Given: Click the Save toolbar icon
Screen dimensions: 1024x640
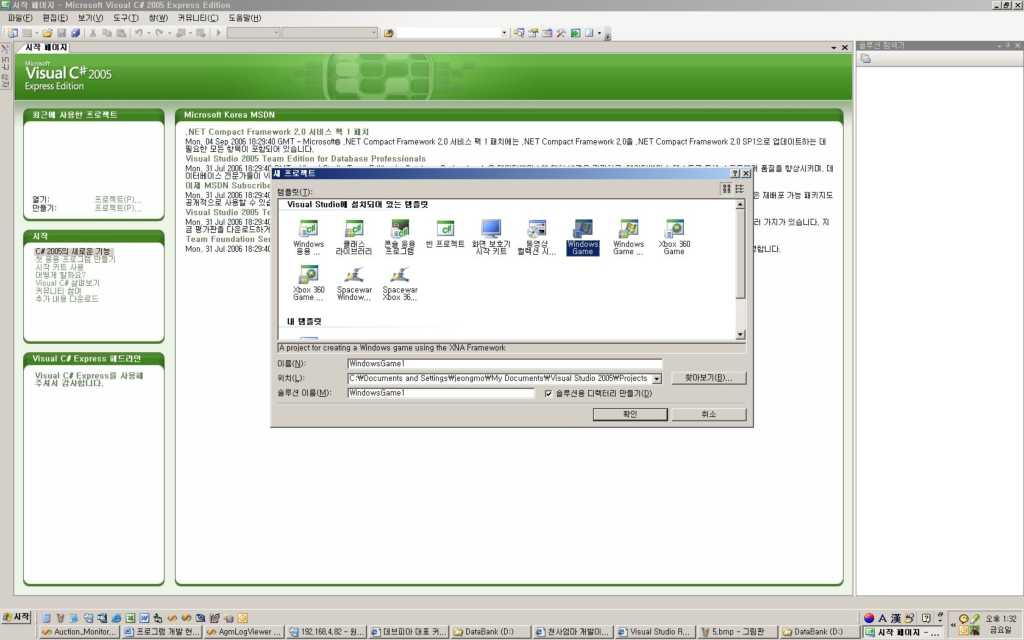Looking at the screenshot, I should click(61, 33).
